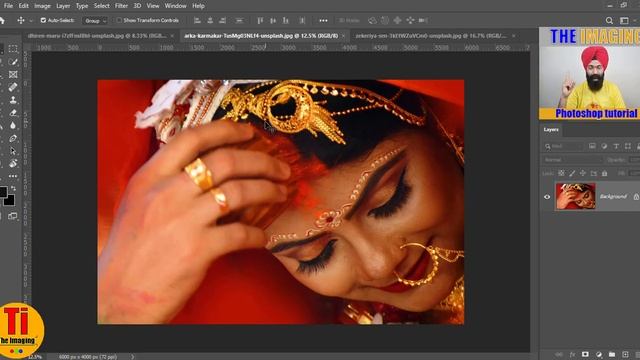This screenshot has width=640, height=360.
Task: Expand the status bar arrow
Action: click(132, 357)
